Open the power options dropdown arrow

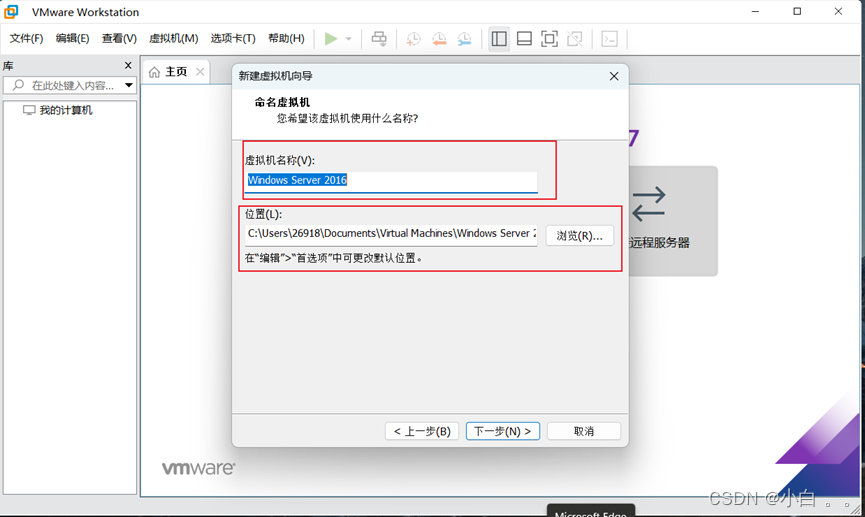pos(349,39)
